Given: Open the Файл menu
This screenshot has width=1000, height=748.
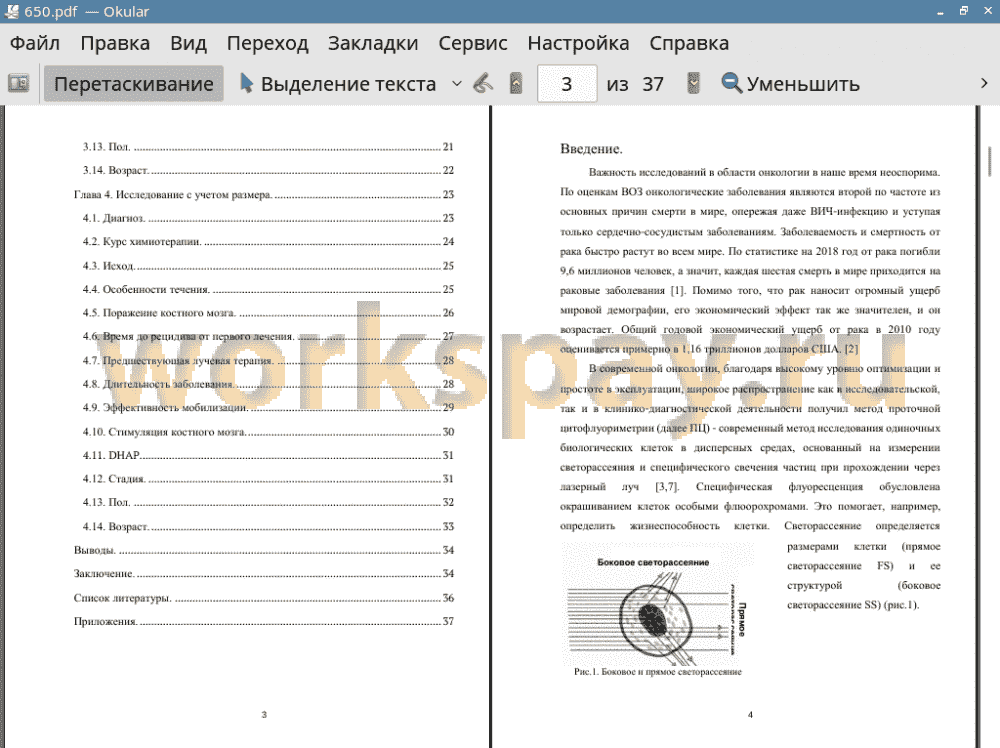Looking at the screenshot, I should point(35,43).
